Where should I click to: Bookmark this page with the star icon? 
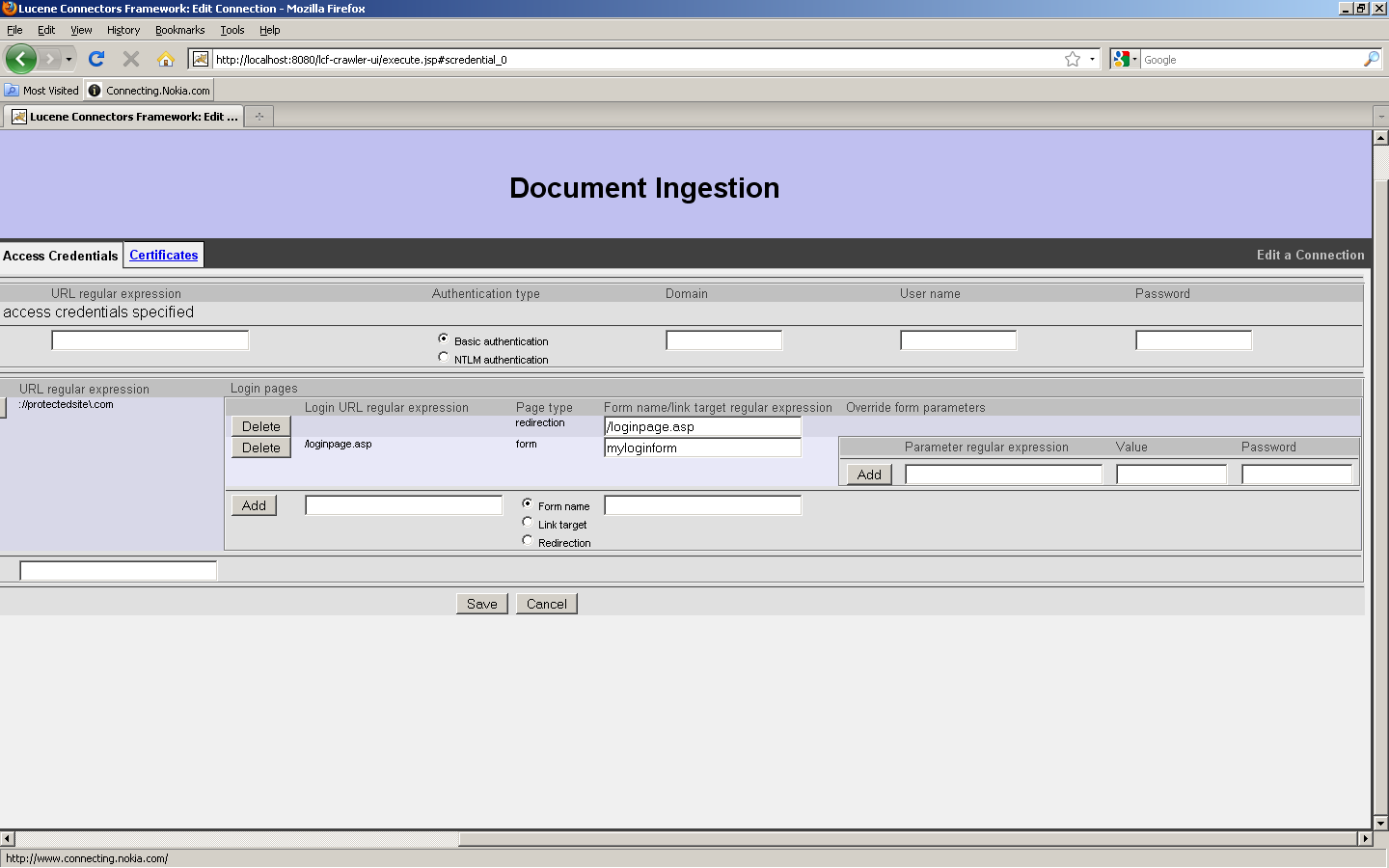coord(1072,59)
